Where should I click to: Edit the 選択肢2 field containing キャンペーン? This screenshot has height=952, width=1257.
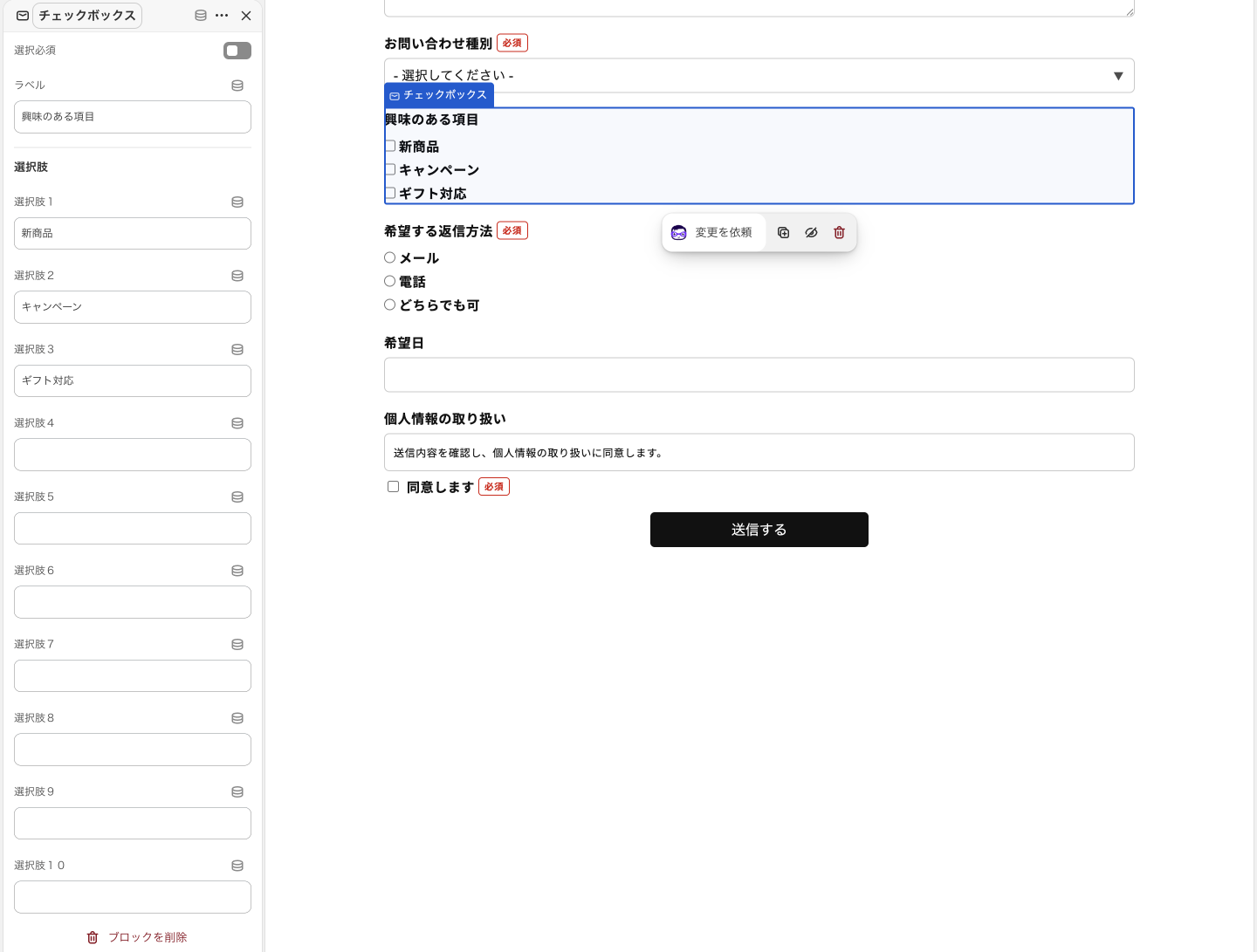(x=133, y=307)
